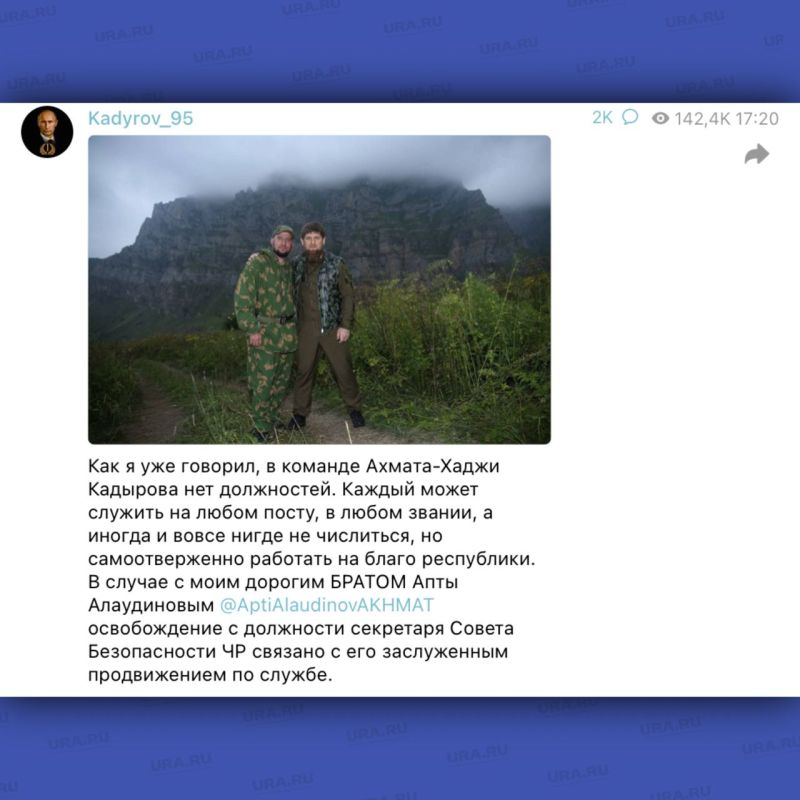This screenshot has height=800, width=800.
Task: Click the eye views icon
Action: [660, 118]
